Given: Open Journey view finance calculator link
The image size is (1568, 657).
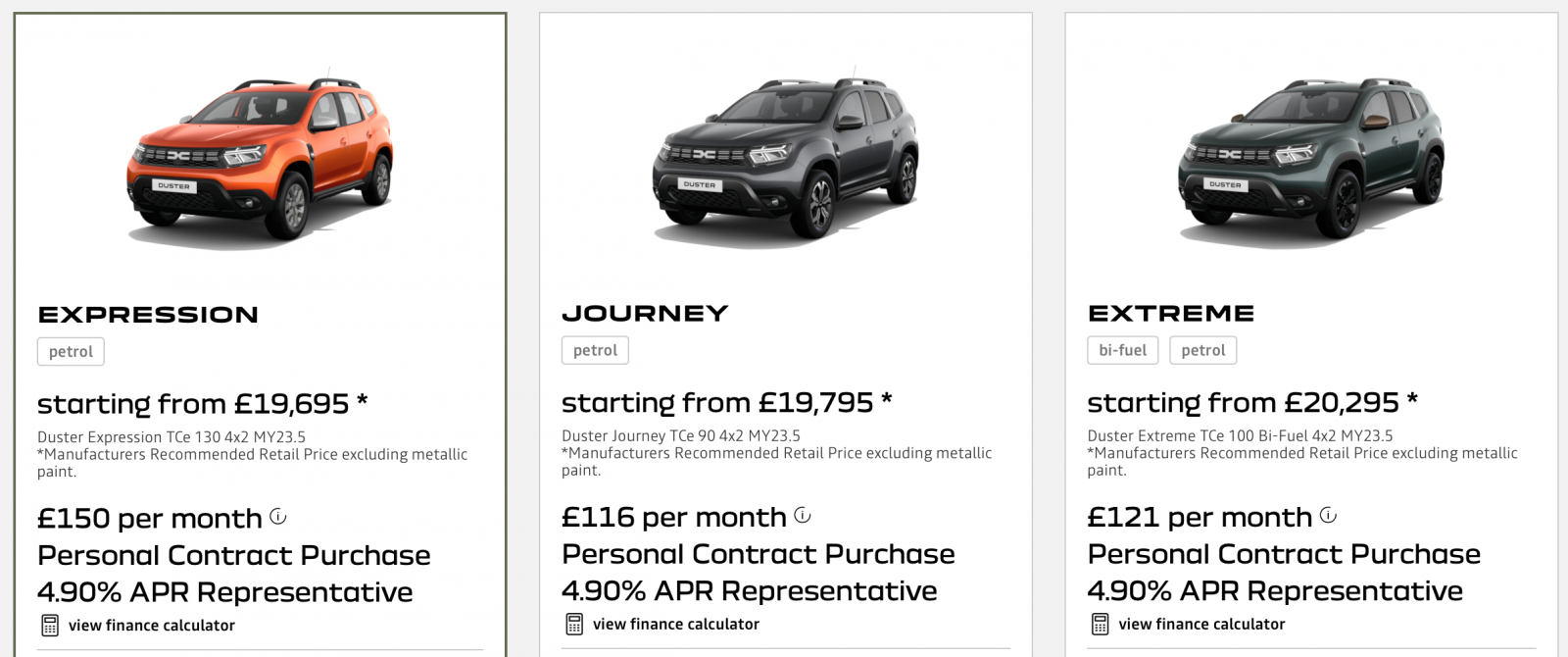Looking at the screenshot, I should pyautogui.click(x=676, y=625).
